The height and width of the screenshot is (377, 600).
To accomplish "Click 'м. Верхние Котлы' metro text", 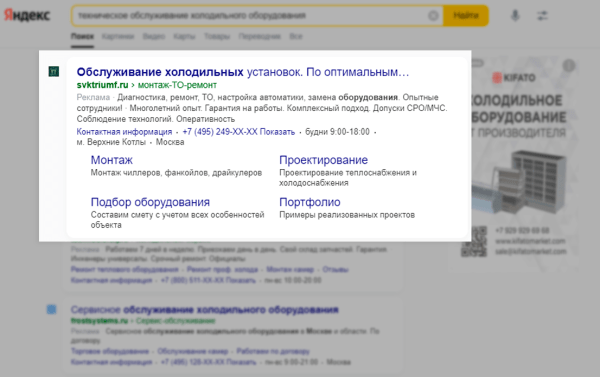I will point(111,142).
